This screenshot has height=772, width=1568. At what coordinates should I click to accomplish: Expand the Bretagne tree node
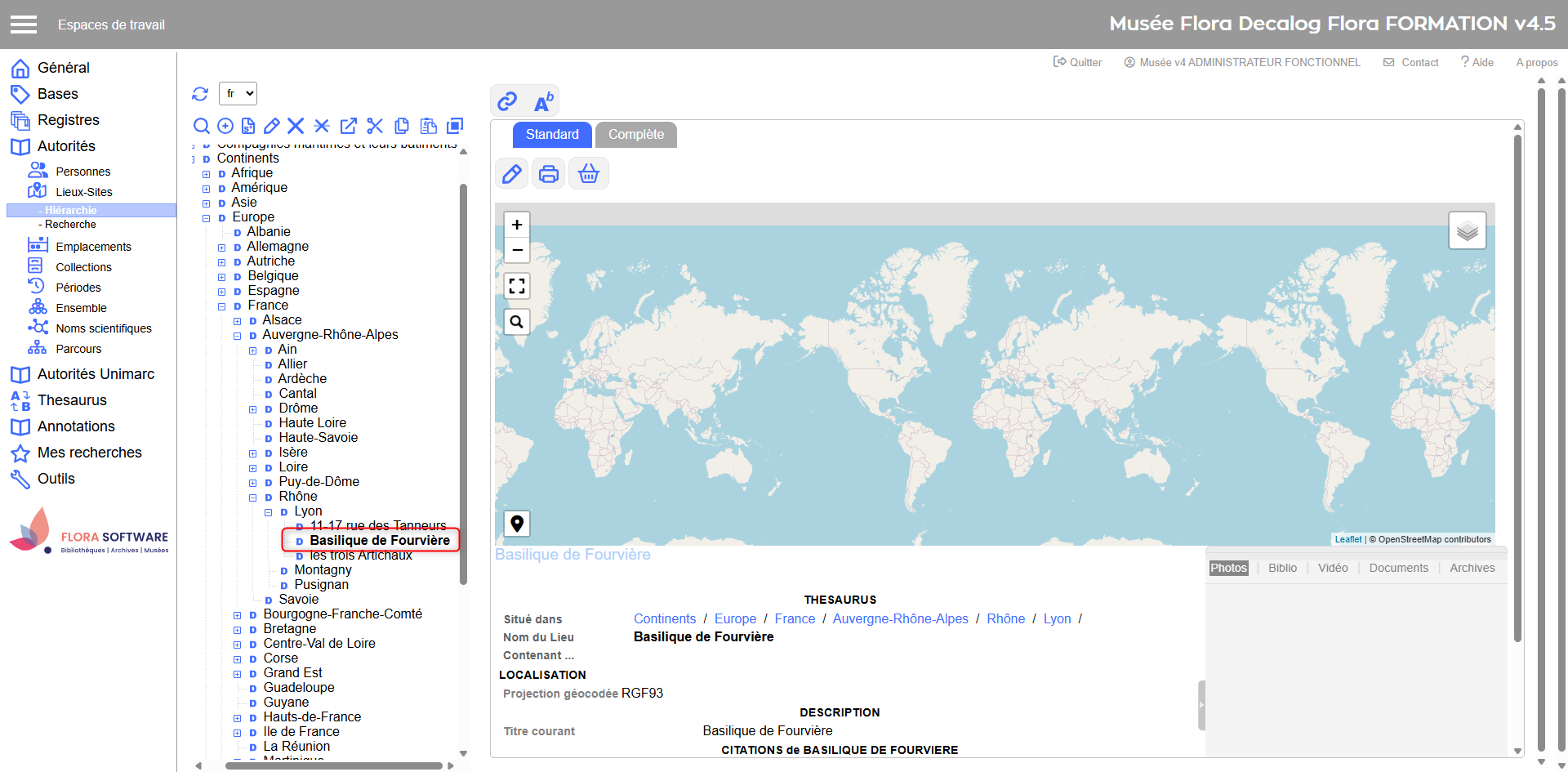pos(237,630)
